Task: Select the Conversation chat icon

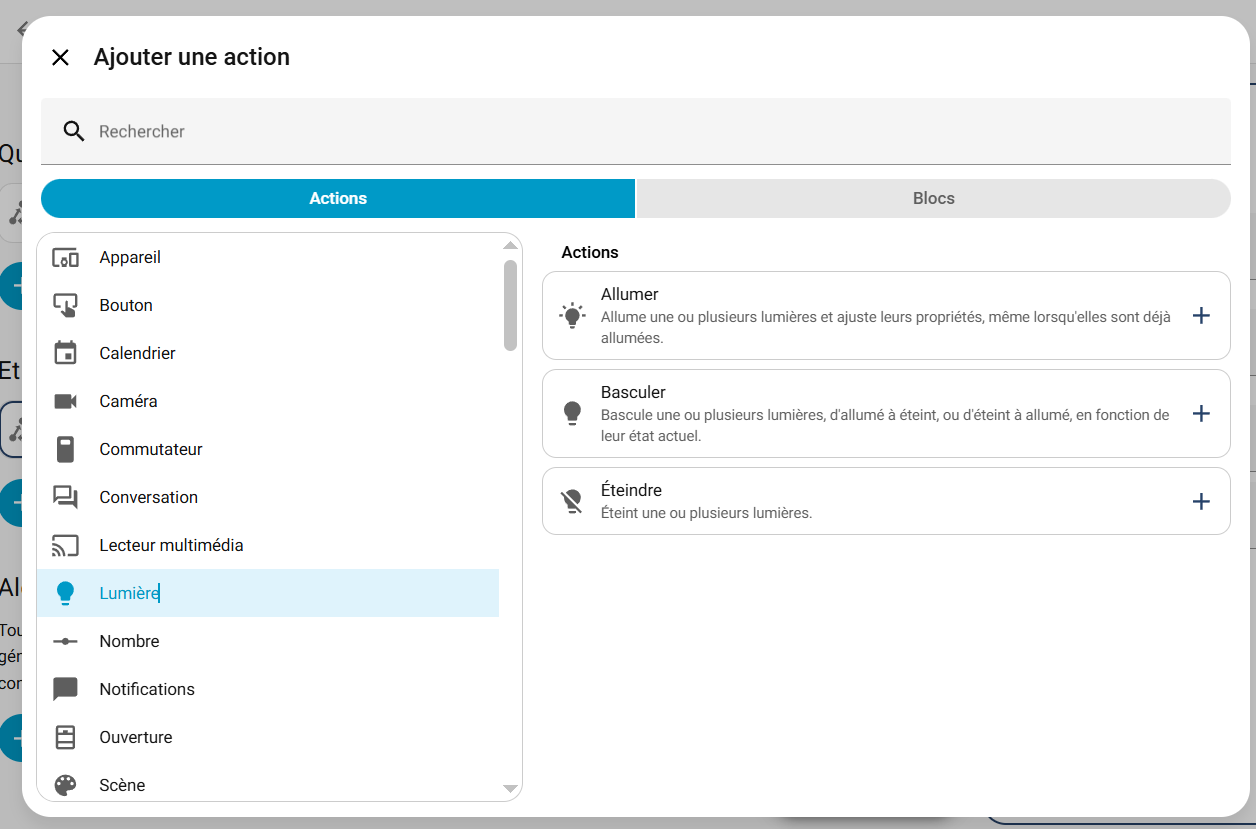Action: (x=65, y=498)
